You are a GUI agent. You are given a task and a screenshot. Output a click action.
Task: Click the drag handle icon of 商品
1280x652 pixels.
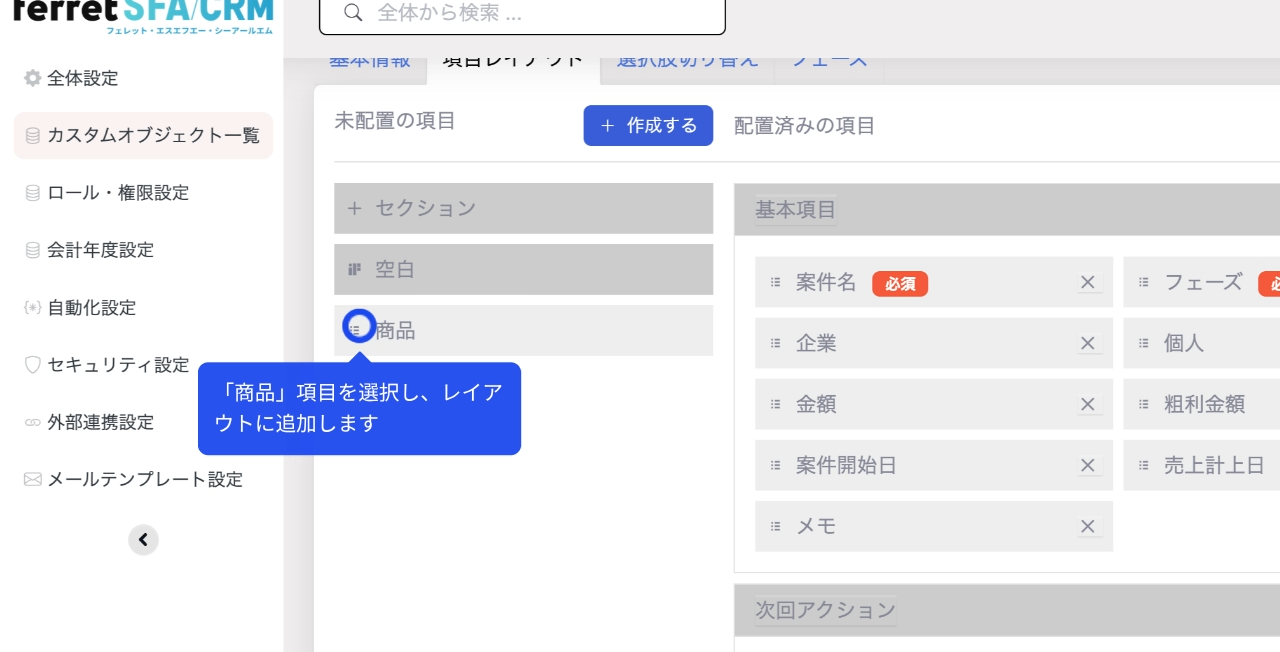click(355, 329)
